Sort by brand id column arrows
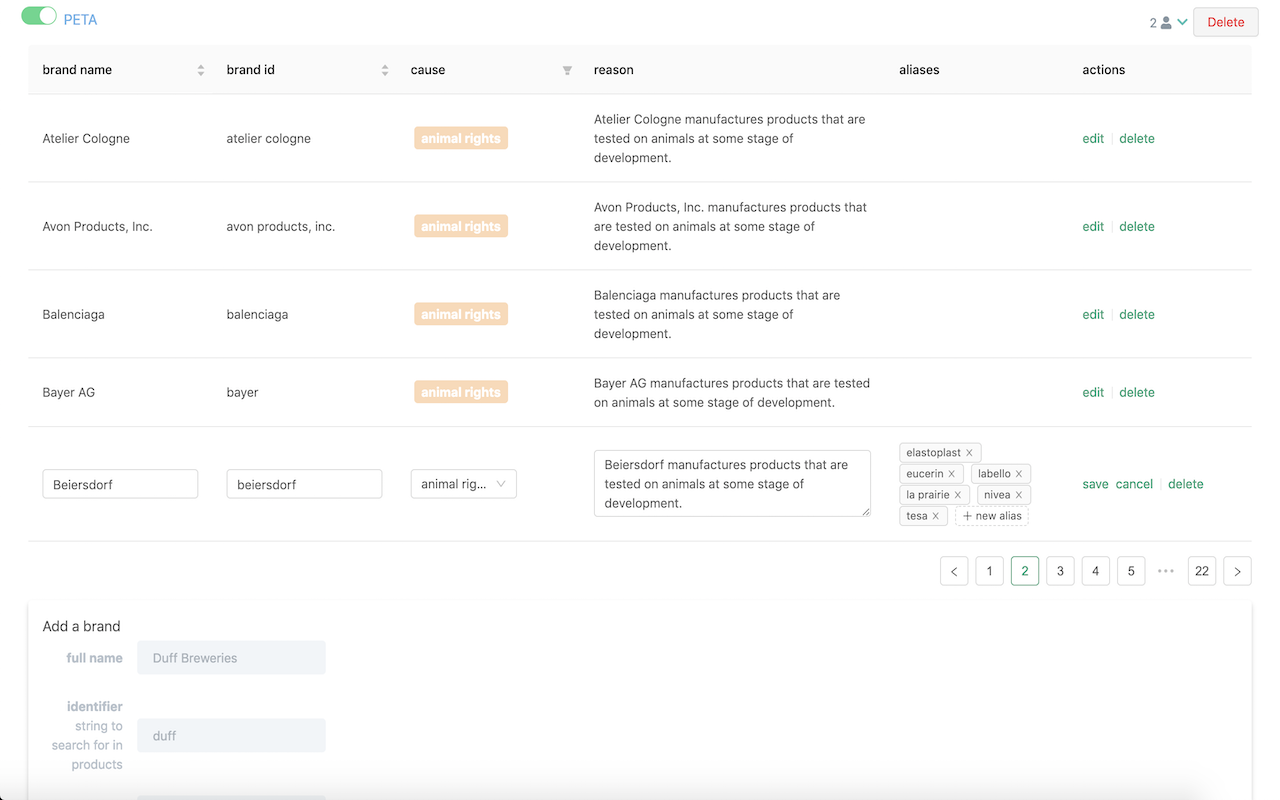The image size is (1280, 800). [385, 70]
